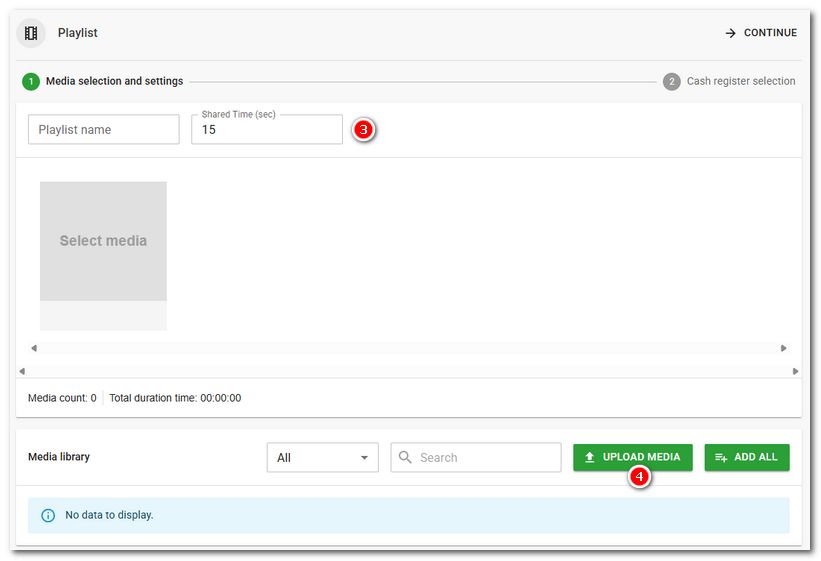Click the ADD ALL button
The width and height of the screenshot is (821, 561).
(x=746, y=457)
